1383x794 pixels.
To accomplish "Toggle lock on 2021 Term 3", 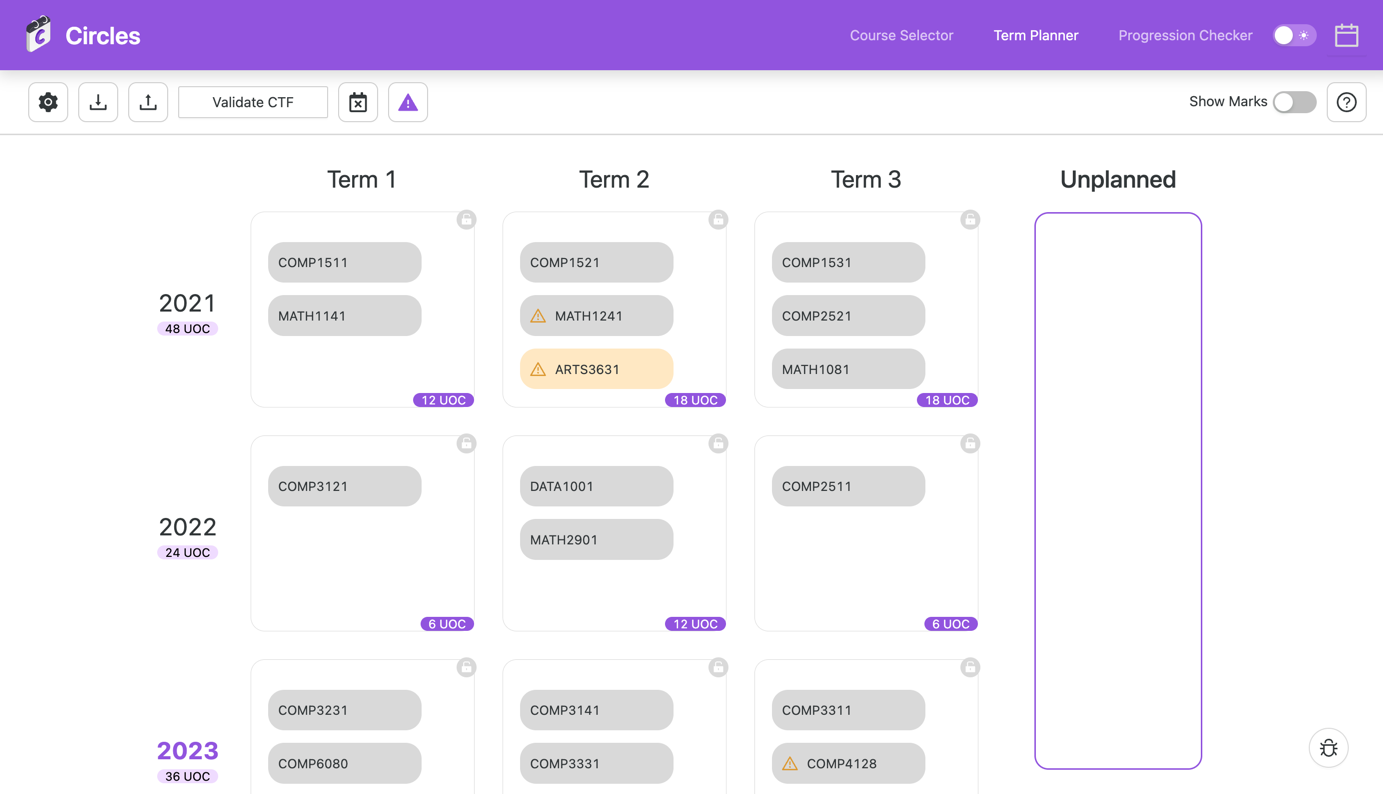I will click(970, 220).
